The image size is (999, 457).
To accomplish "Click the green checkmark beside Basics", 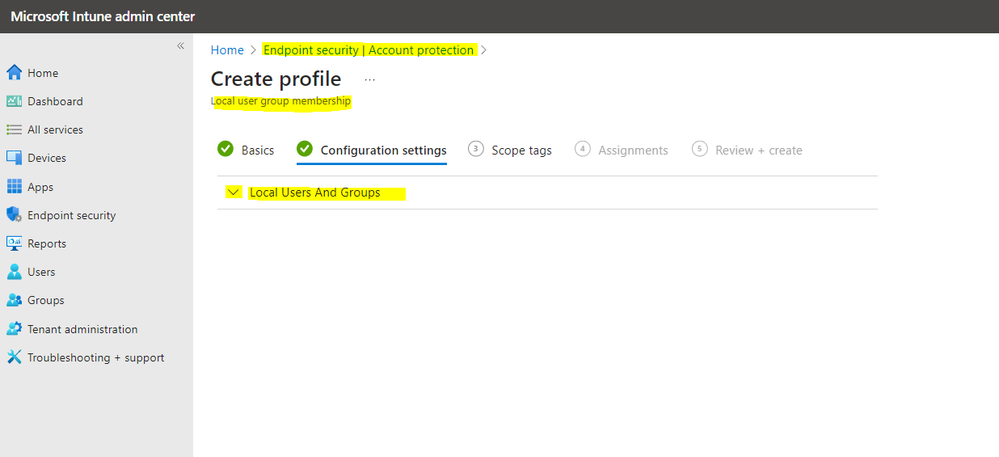I will [225, 149].
